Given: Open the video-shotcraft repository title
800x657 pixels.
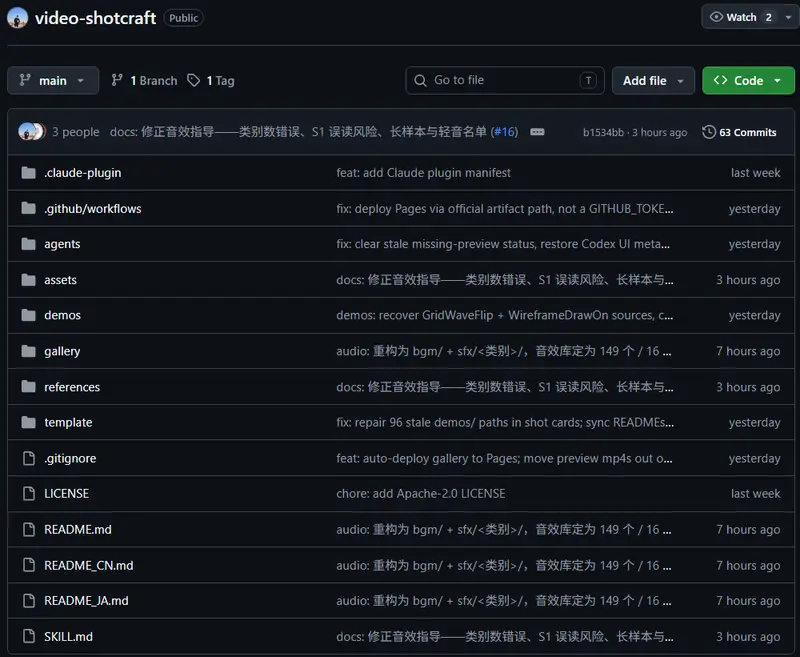Looking at the screenshot, I should (x=95, y=18).
